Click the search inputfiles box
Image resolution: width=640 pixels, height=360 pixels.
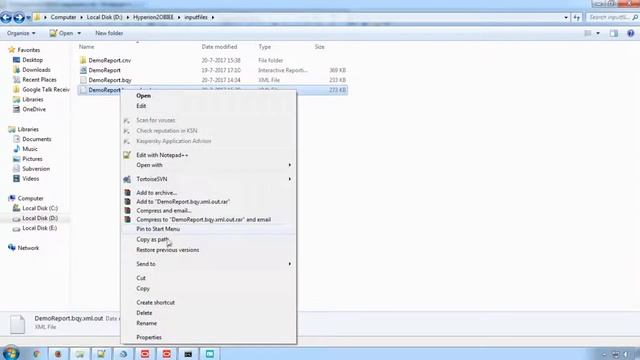pyautogui.click(x=612, y=18)
